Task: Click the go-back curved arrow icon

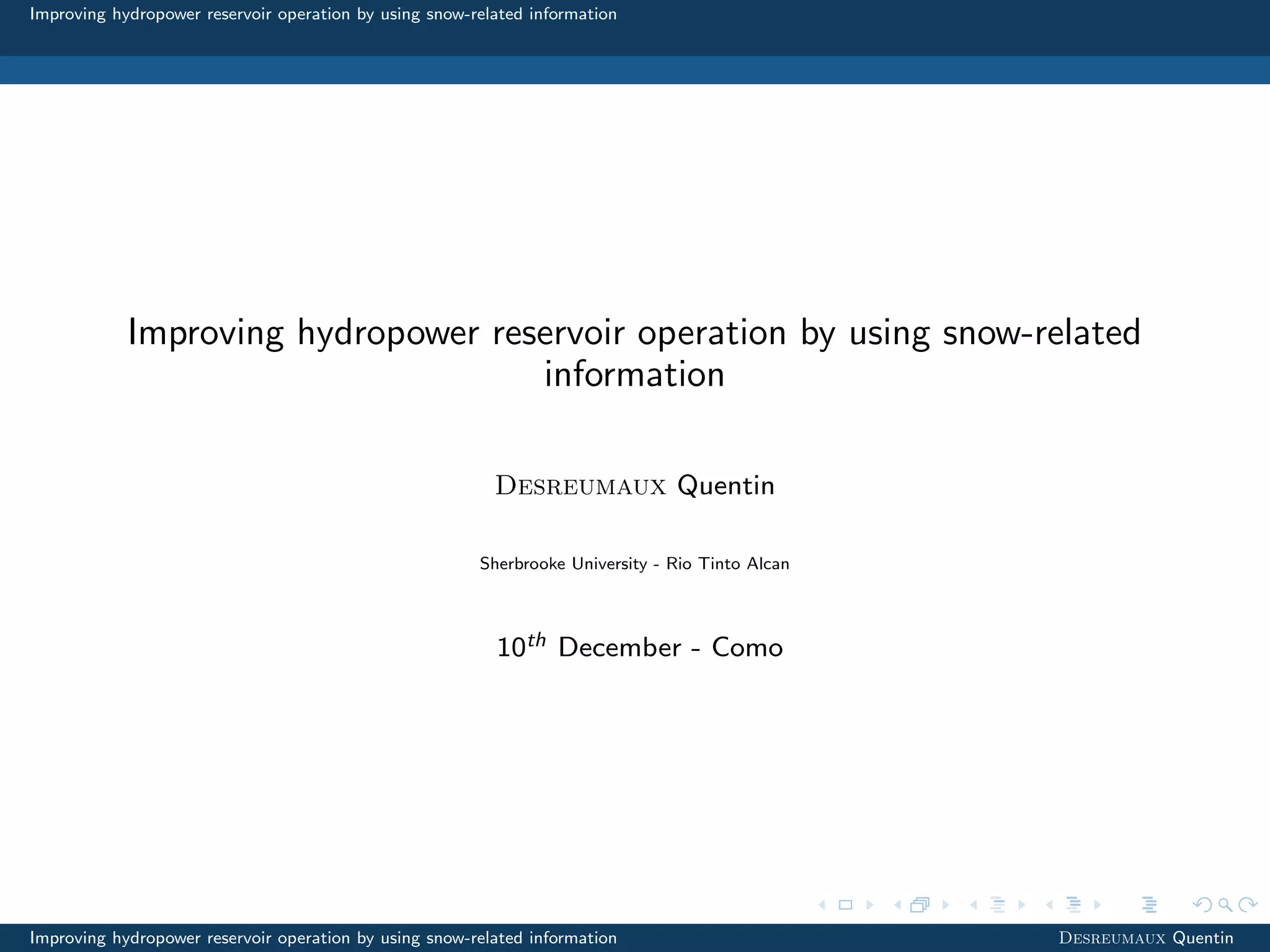Action: tap(1202, 905)
